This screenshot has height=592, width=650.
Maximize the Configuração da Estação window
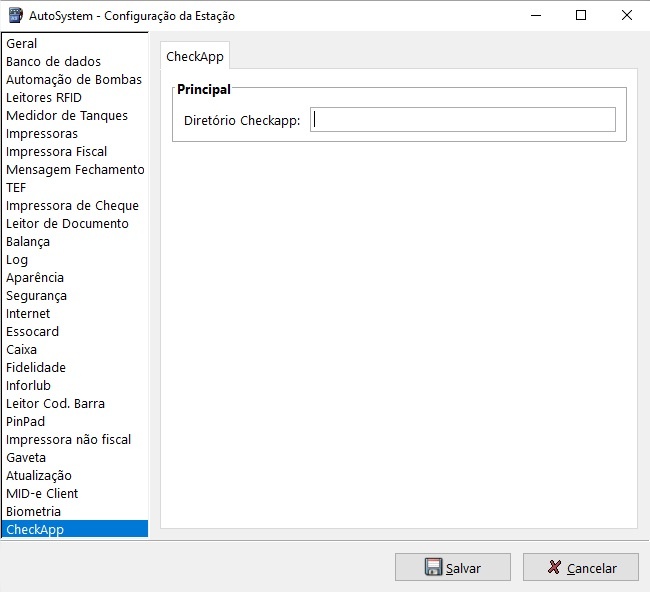(581, 15)
